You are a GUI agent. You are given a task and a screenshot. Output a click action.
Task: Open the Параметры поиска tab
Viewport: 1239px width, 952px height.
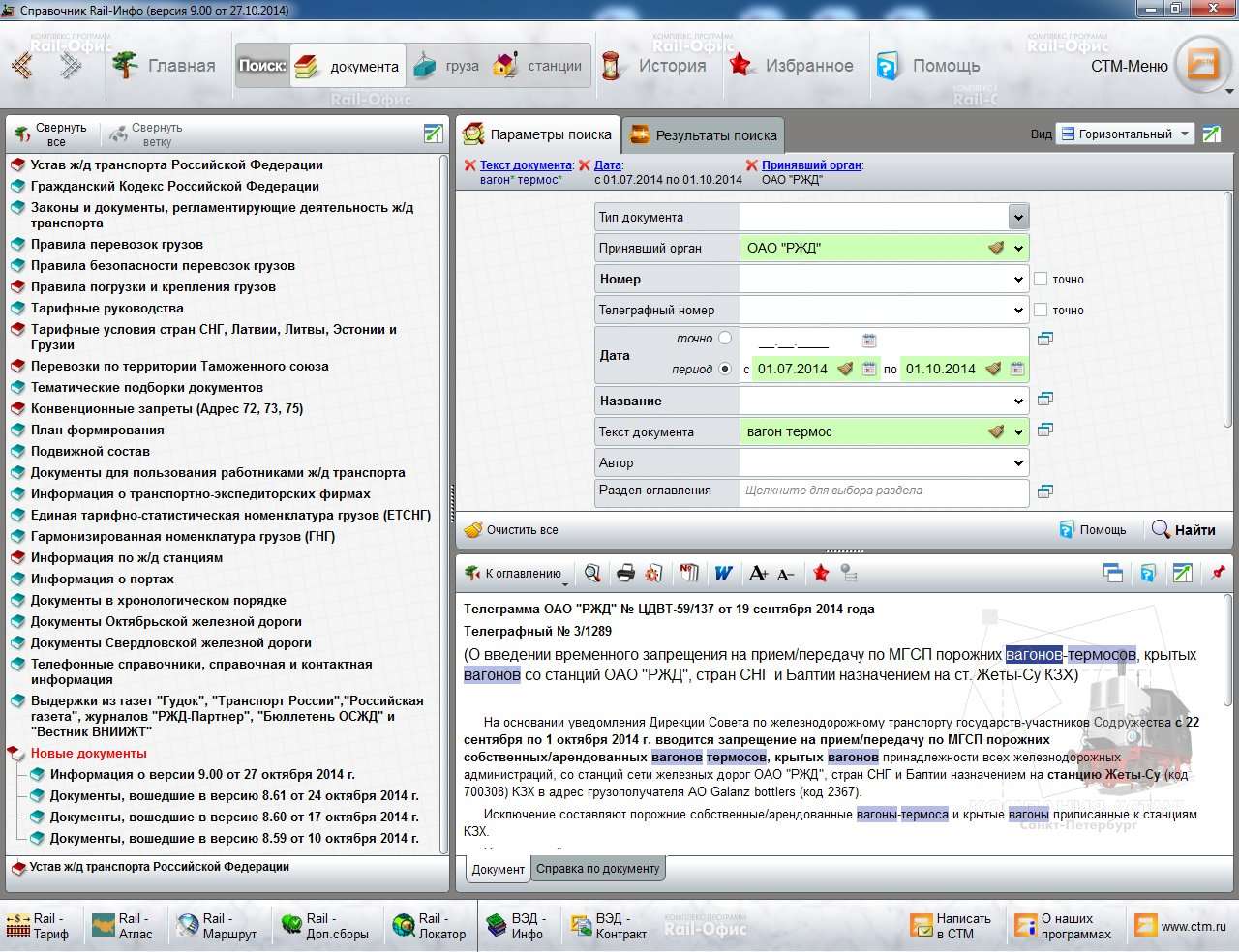[537, 134]
